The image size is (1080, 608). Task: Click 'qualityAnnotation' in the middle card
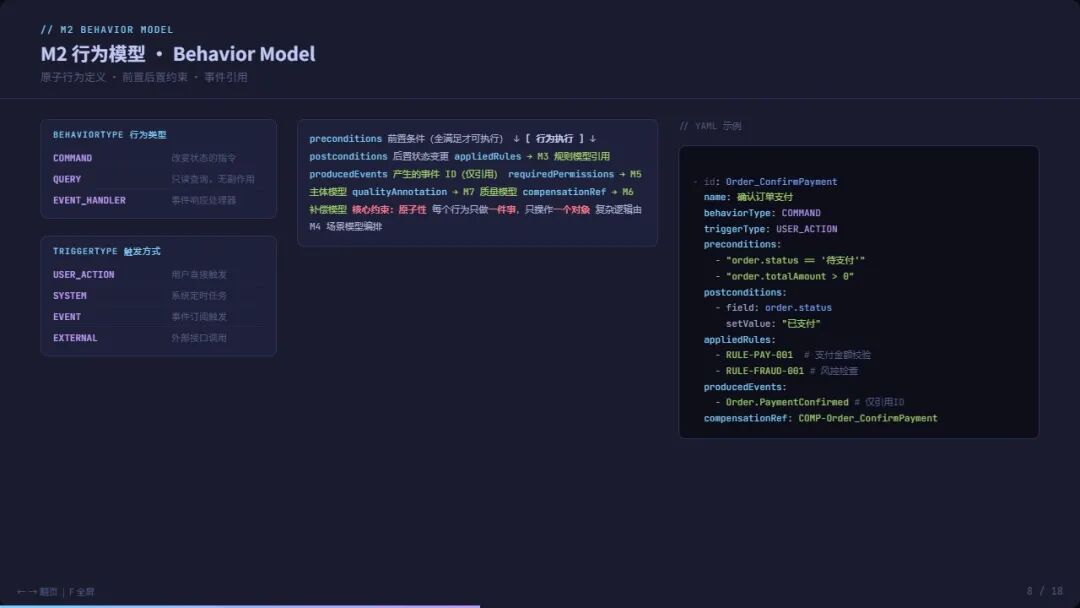[x=399, y=192]
